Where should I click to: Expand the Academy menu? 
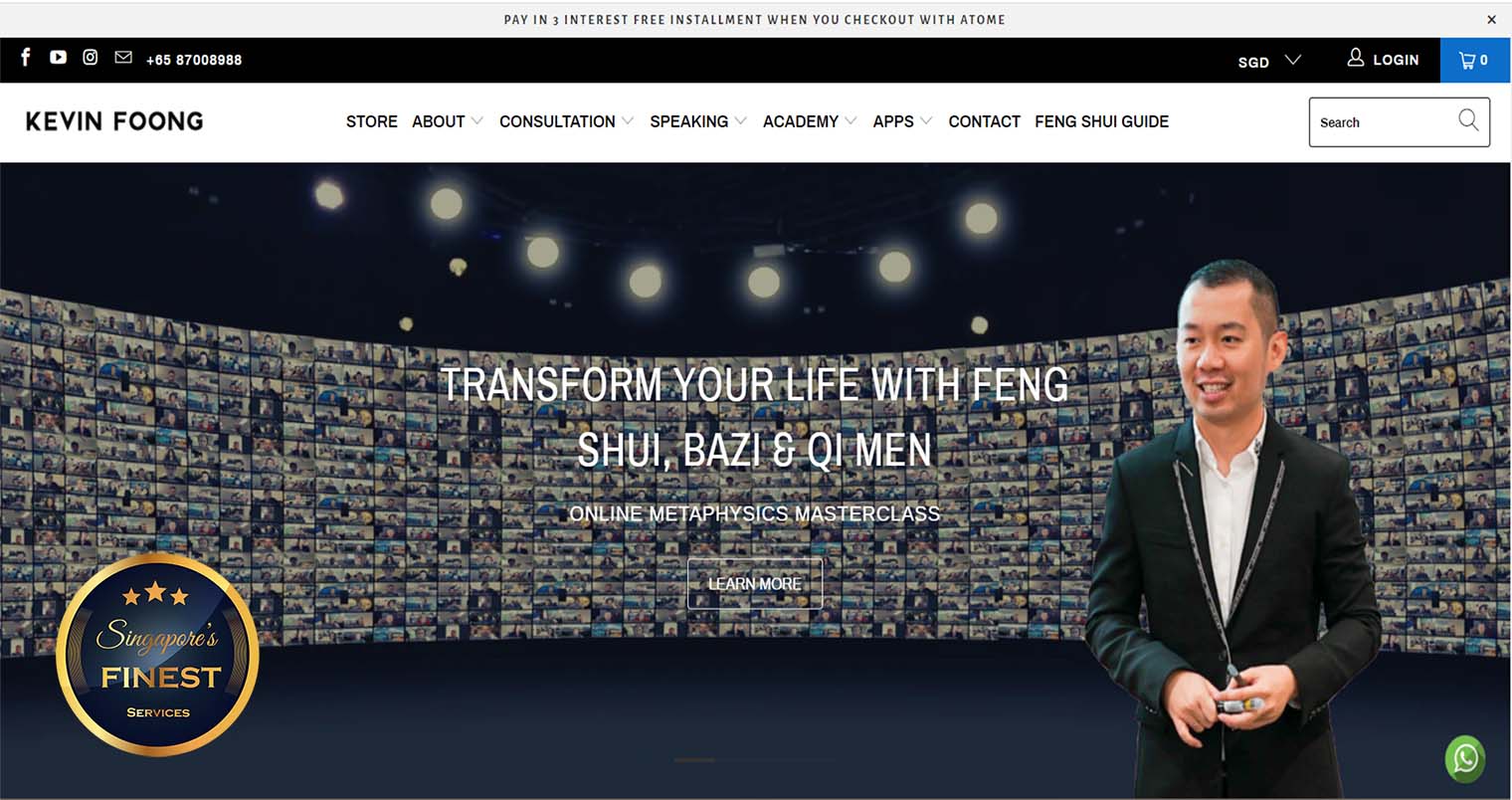pos(810,121)
